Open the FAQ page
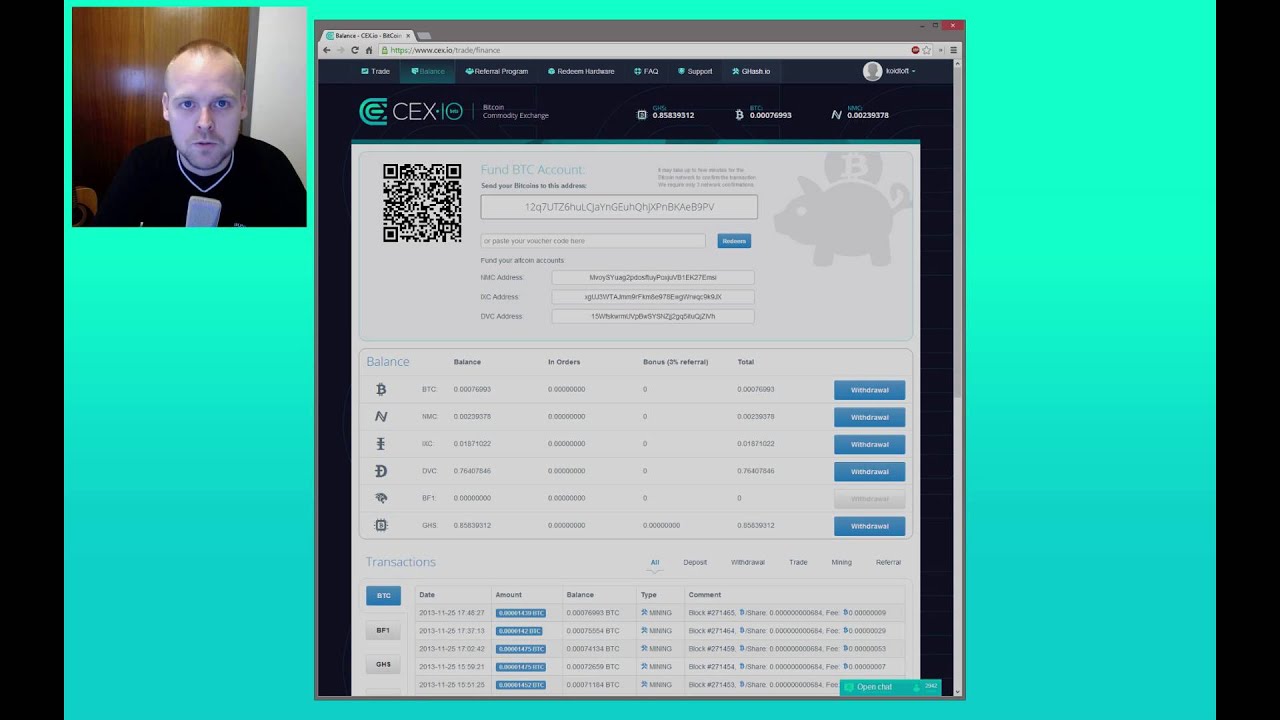Screen dimensions: 1280x720 tap(646, 71)
